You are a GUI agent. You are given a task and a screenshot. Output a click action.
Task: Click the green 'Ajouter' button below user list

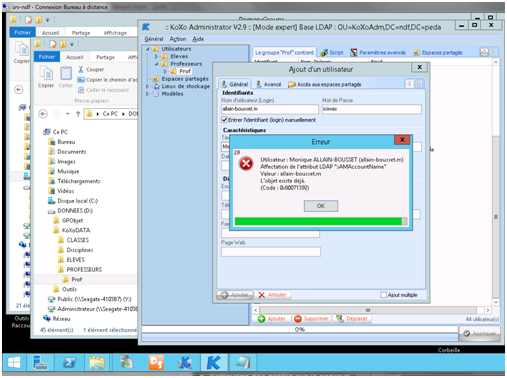272,319
